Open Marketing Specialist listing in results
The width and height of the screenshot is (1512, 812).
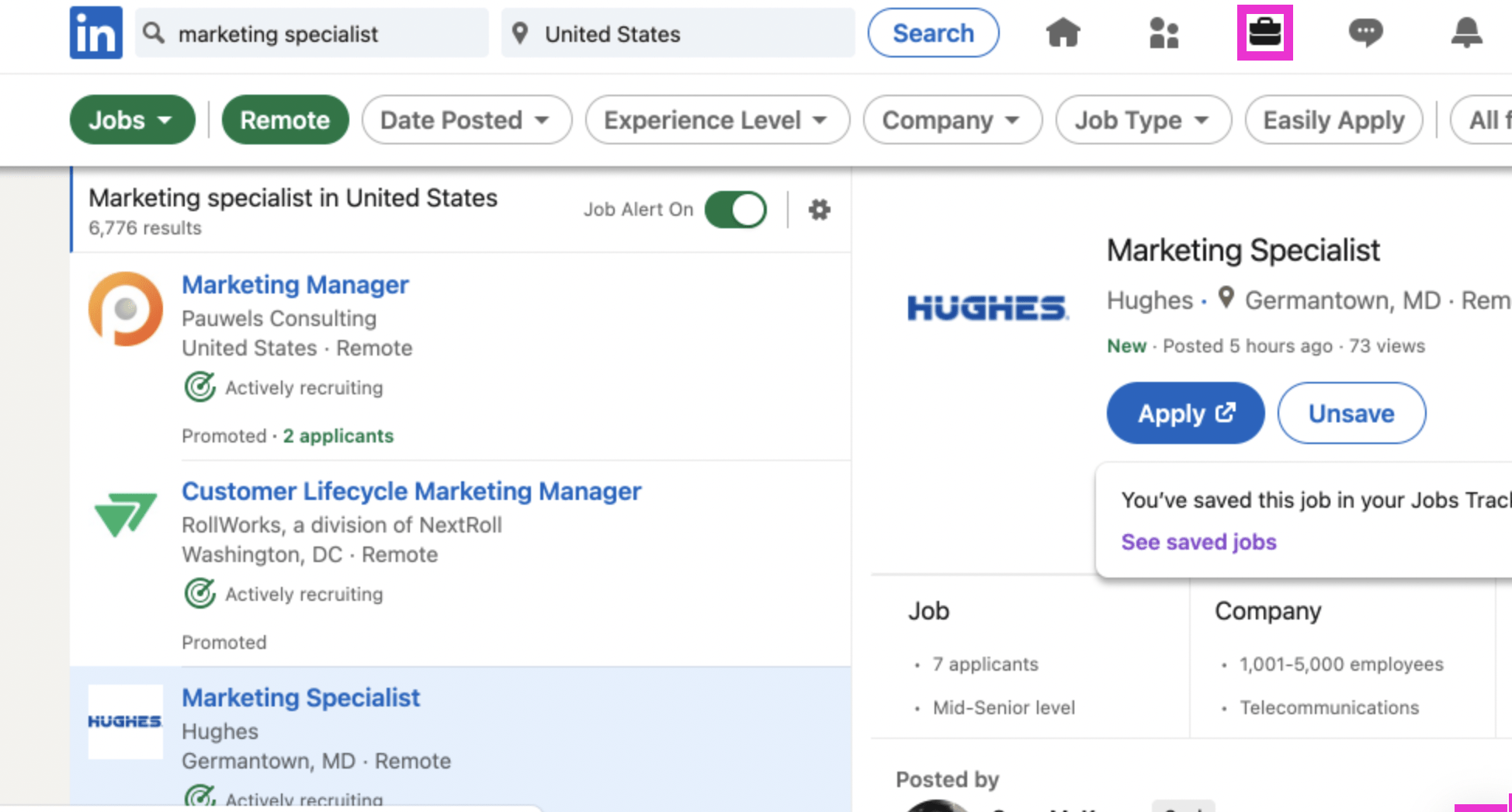pos(300,697)
